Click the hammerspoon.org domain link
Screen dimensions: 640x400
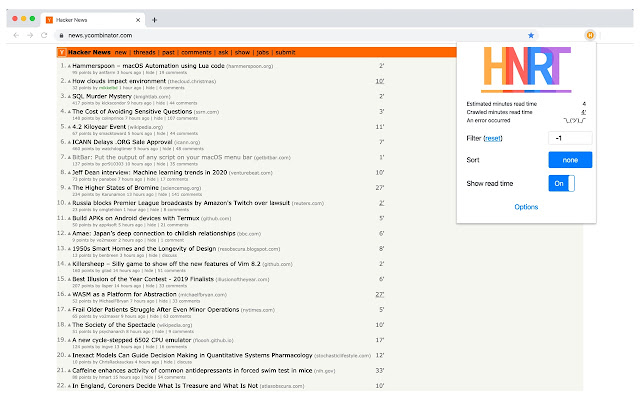(x=250, y=67)
